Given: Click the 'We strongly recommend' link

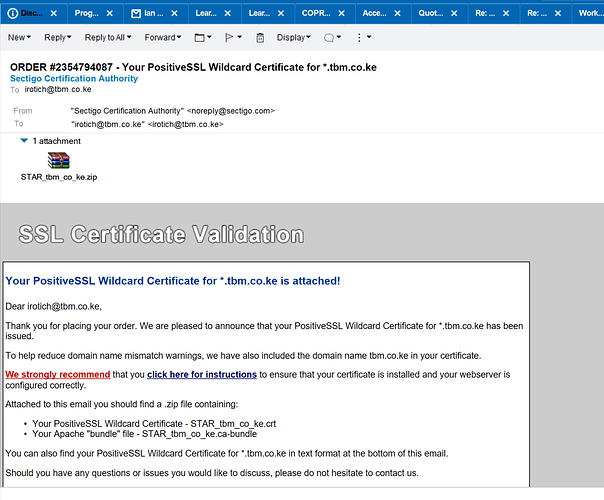Looking at the screenshot, I should 58,374.
